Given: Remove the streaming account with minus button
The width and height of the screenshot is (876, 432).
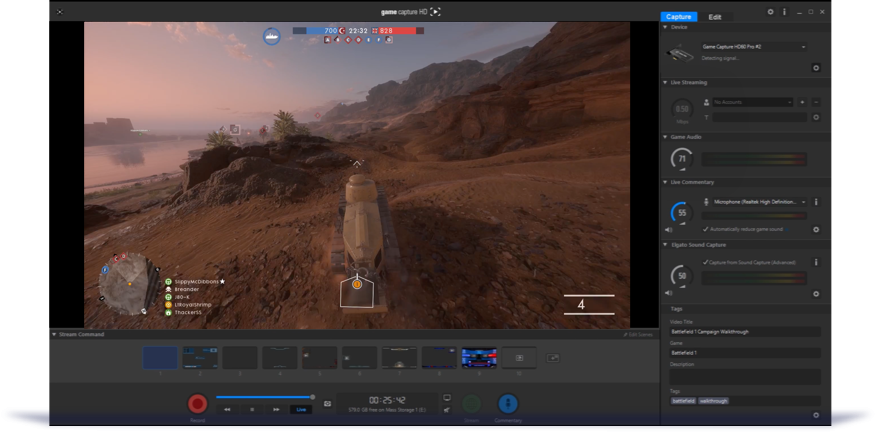Looking at the screenshot, I should click(x=816, y=102).
